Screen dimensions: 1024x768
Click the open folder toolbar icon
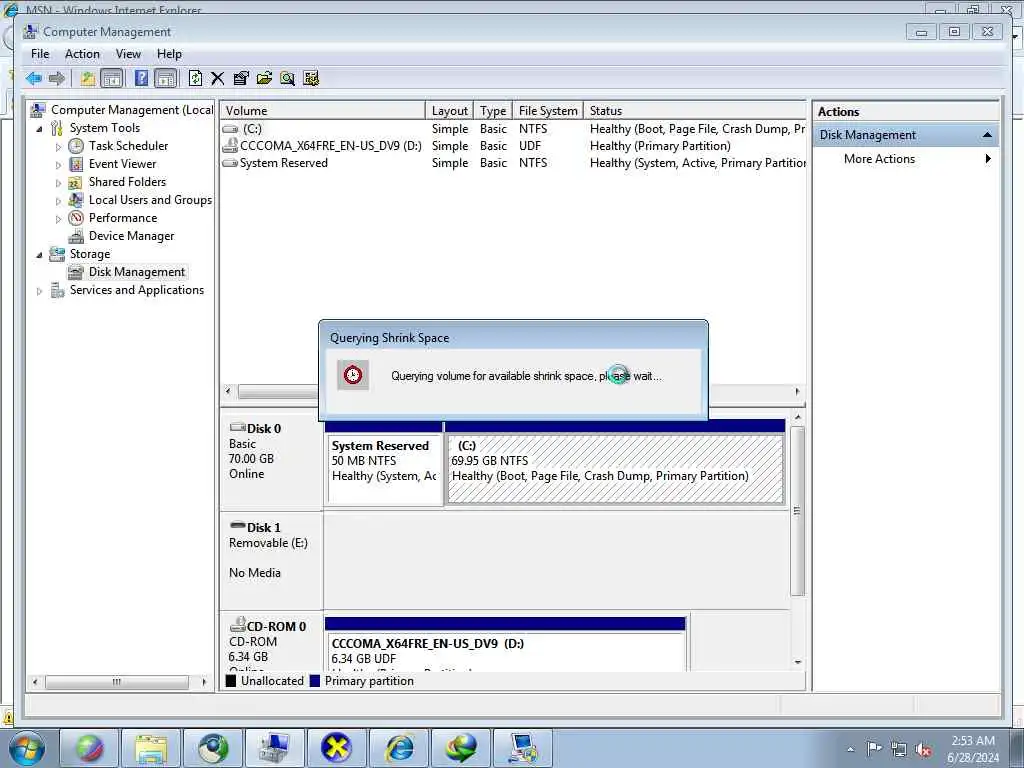coord(264,79)
